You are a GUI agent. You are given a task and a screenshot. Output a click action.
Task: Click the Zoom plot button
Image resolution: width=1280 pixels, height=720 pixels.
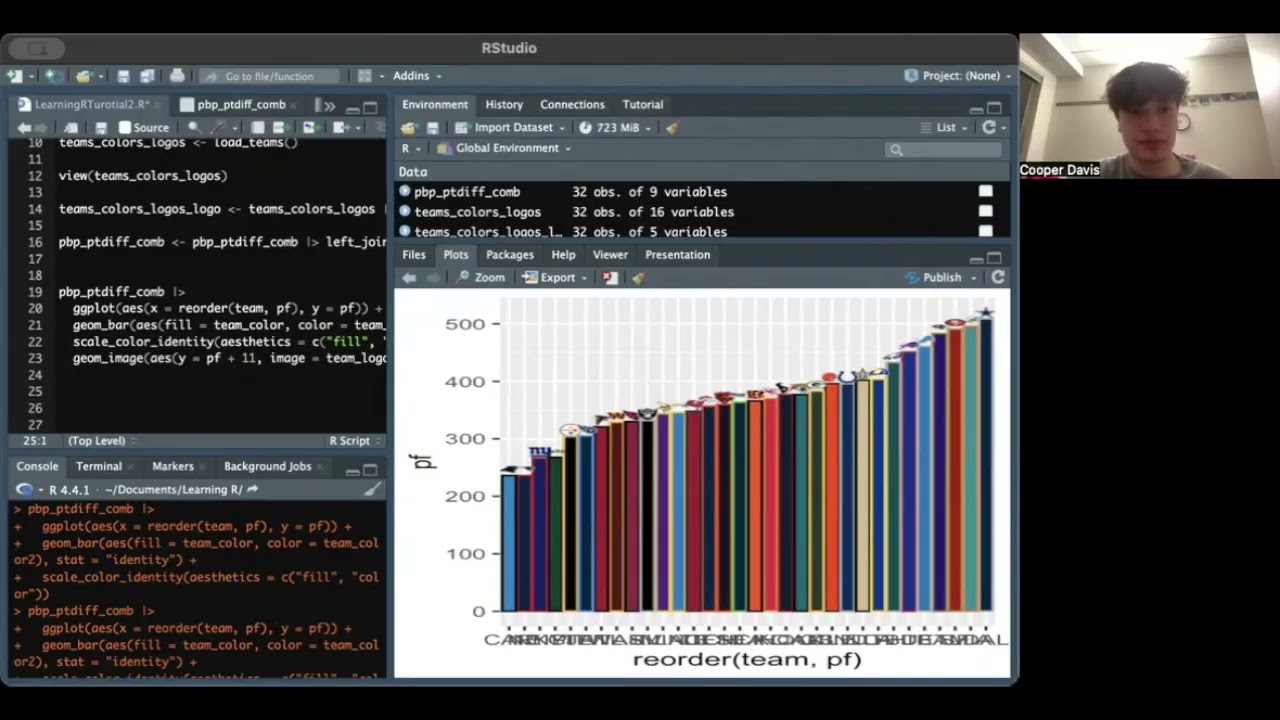click(x=481, y=278)
